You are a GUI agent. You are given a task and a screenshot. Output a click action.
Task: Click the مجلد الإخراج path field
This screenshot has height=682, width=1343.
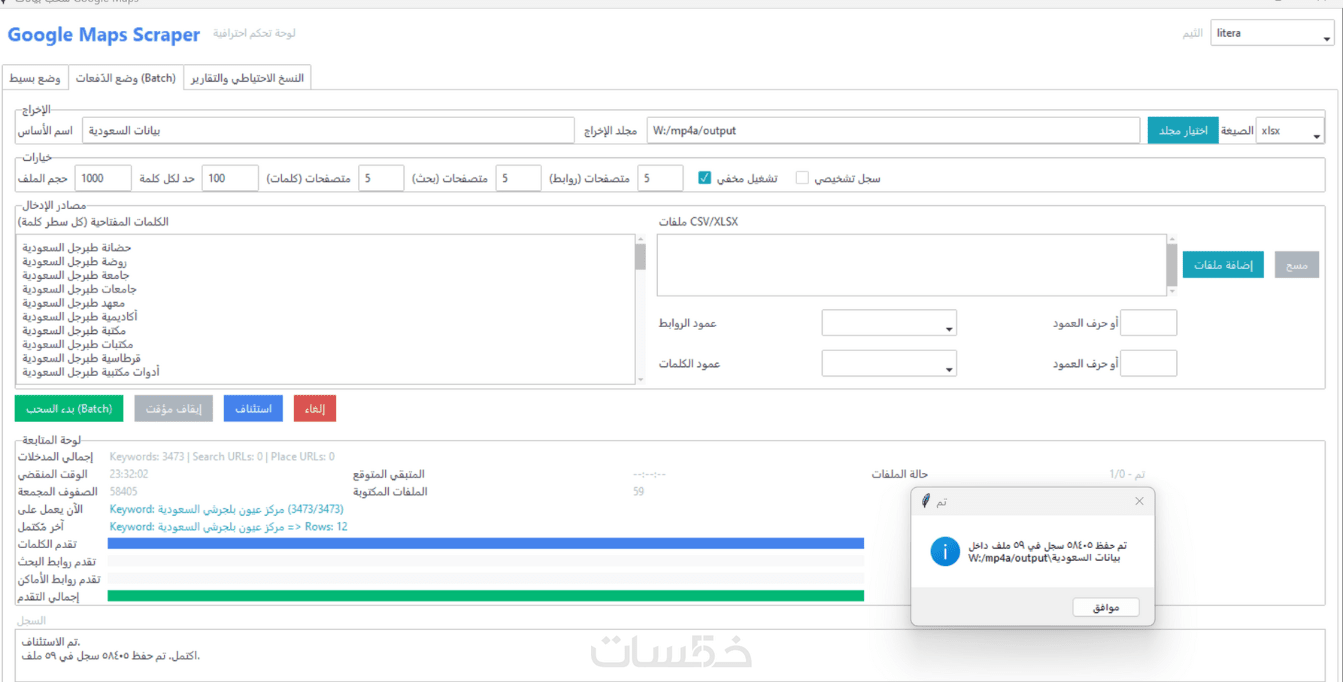(893, 130)
